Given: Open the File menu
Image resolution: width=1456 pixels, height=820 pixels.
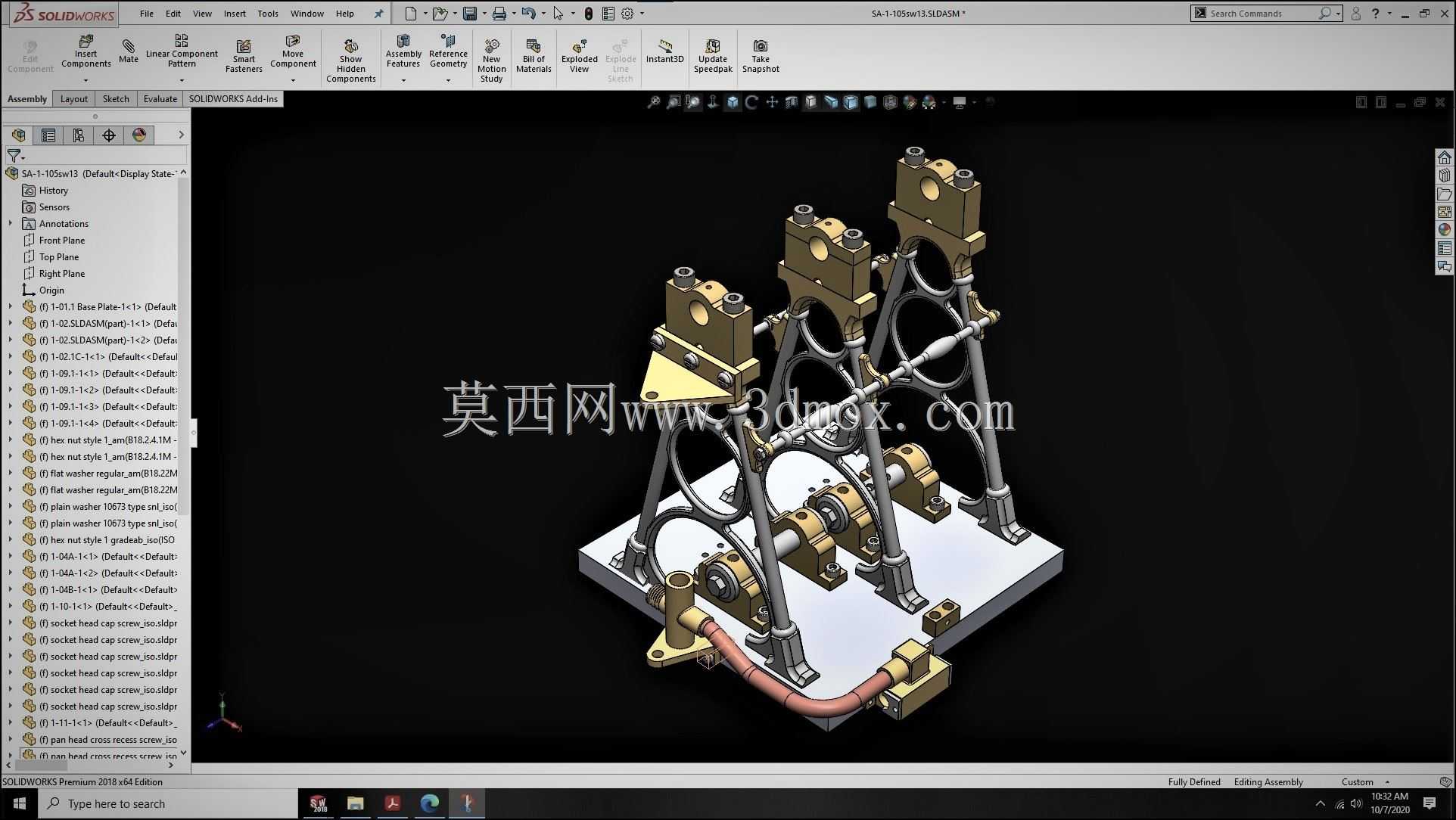Looking at the screenshot, I should coord(147,14).
